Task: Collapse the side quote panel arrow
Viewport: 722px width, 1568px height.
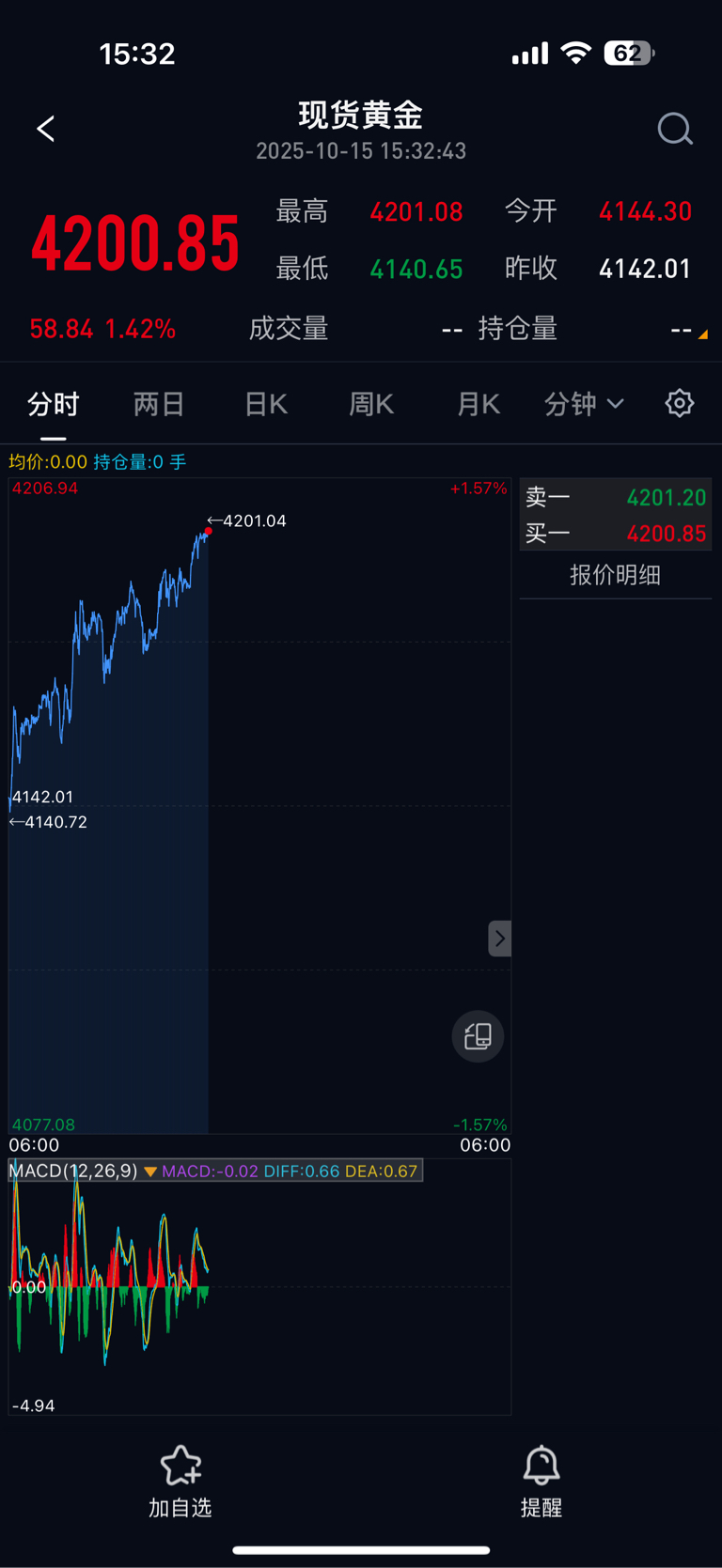Action: click(x=499, y=939)
